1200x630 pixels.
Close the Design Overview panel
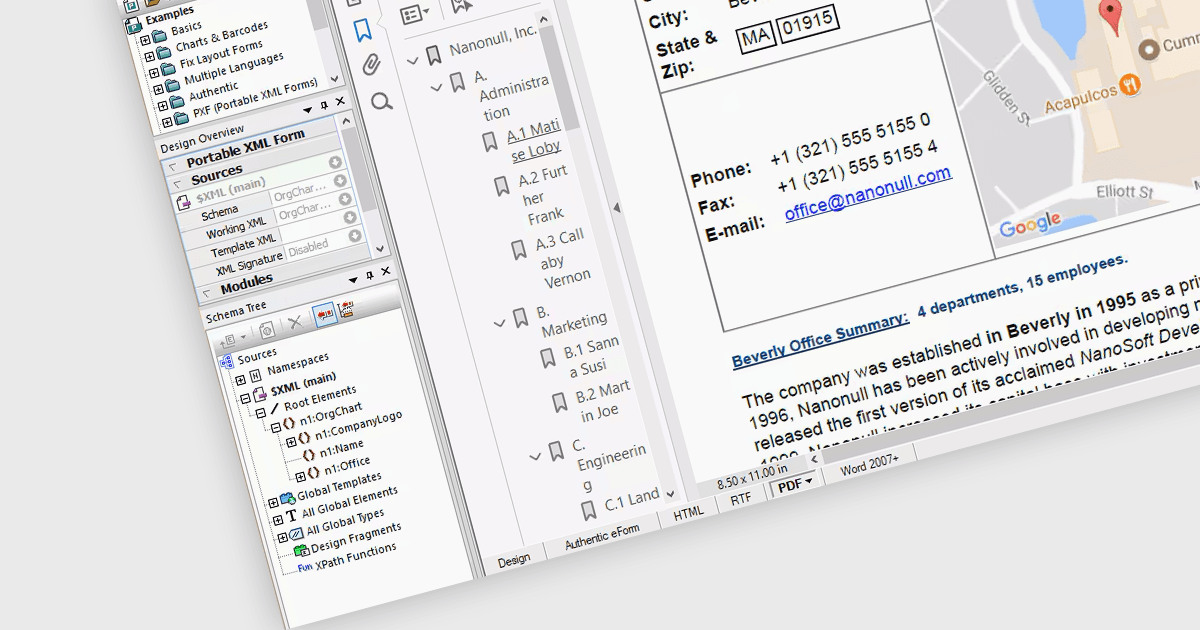click(x=340, y=103)
